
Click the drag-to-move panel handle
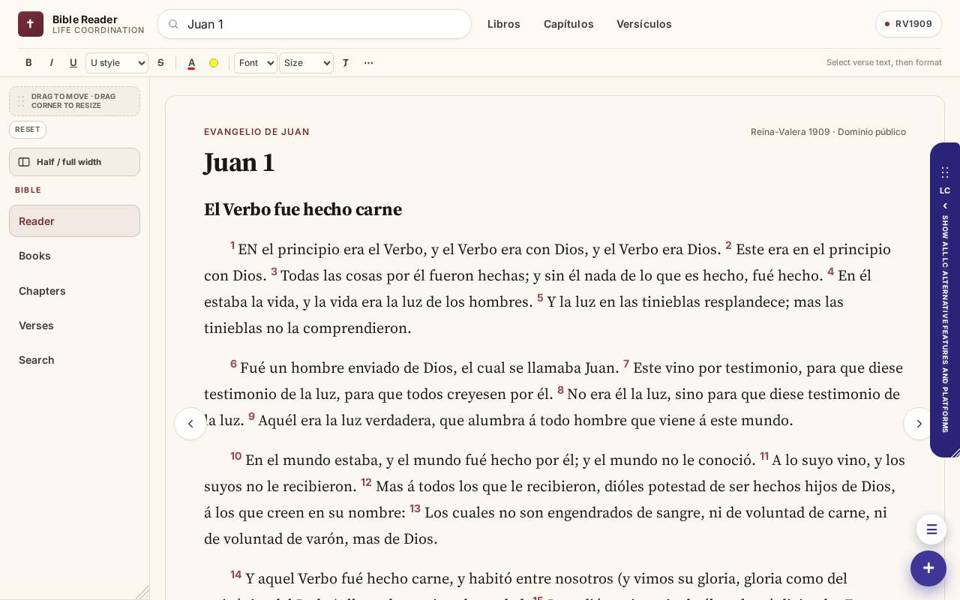75,101
